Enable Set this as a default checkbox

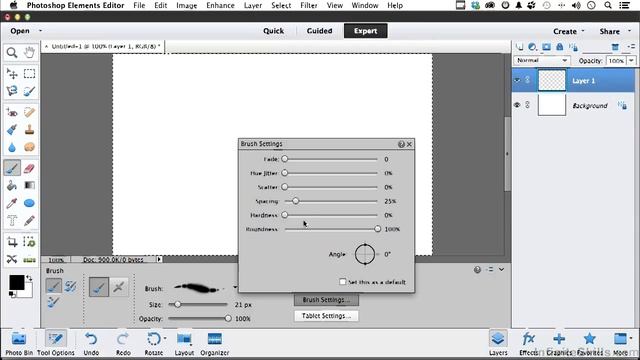[342, 282]
